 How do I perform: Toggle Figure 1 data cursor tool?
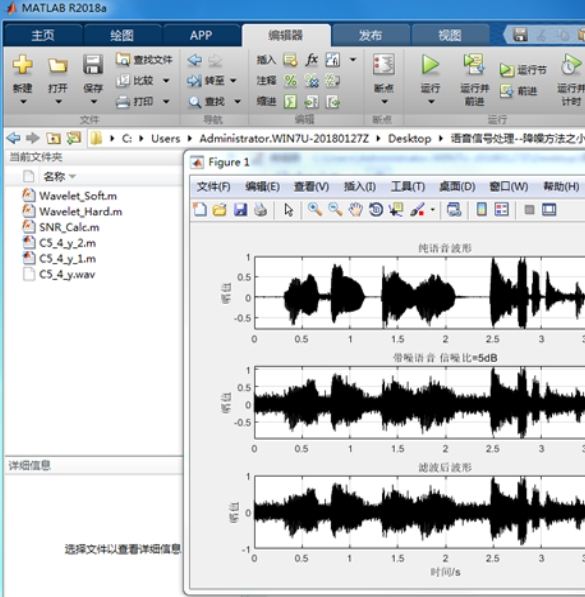point(396,209)
